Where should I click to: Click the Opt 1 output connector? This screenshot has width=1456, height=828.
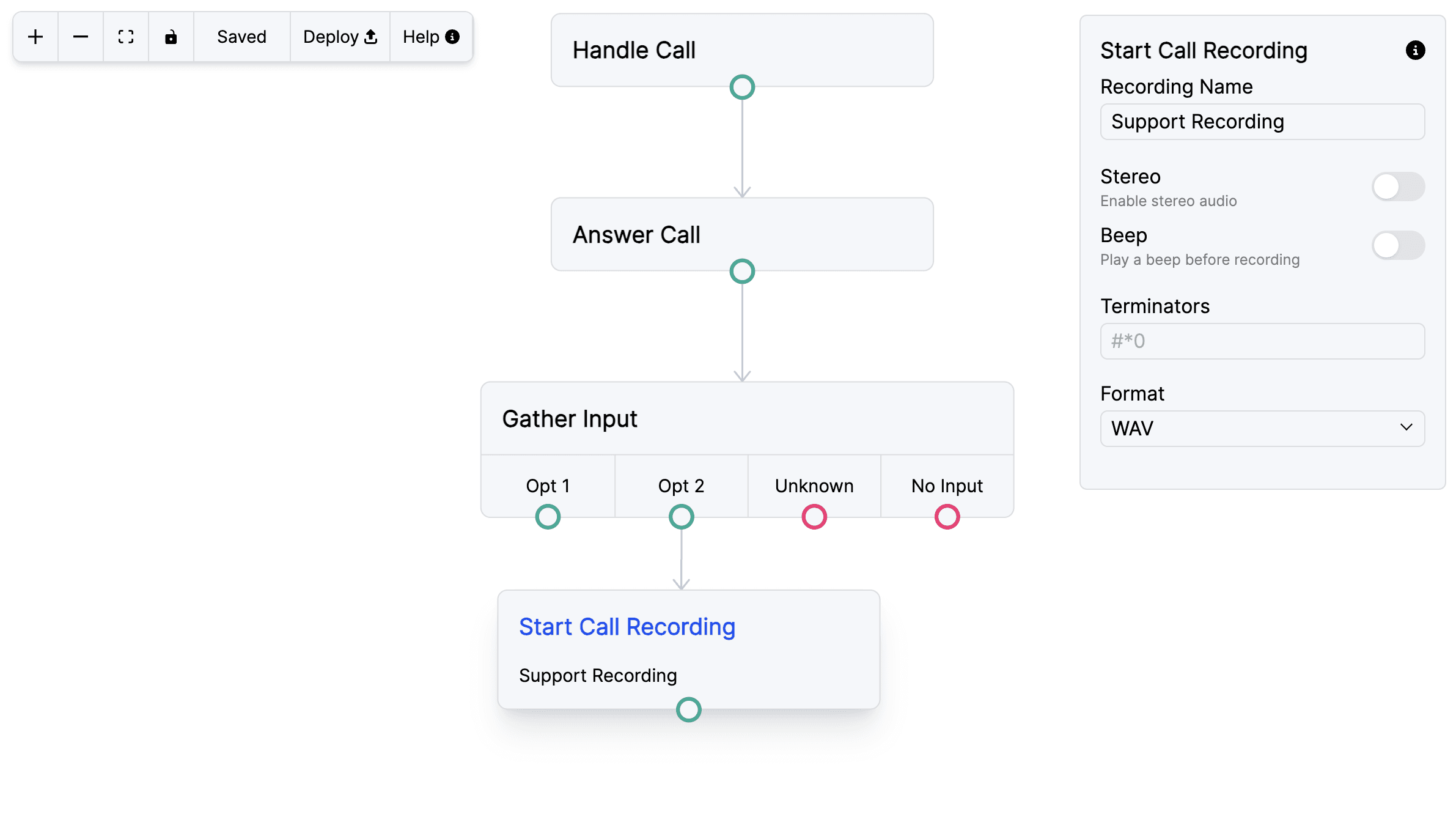coord(548,517)
